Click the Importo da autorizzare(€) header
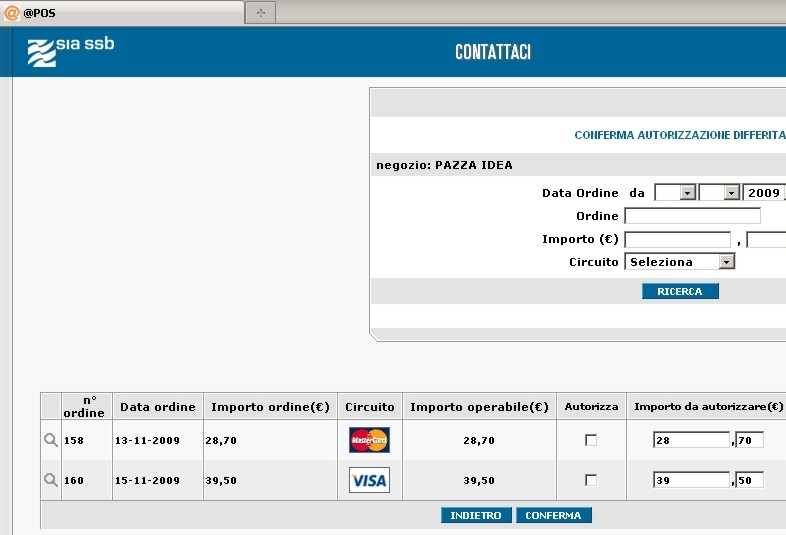The height and width of the screenshot is (535, 786). click(708, 406)
